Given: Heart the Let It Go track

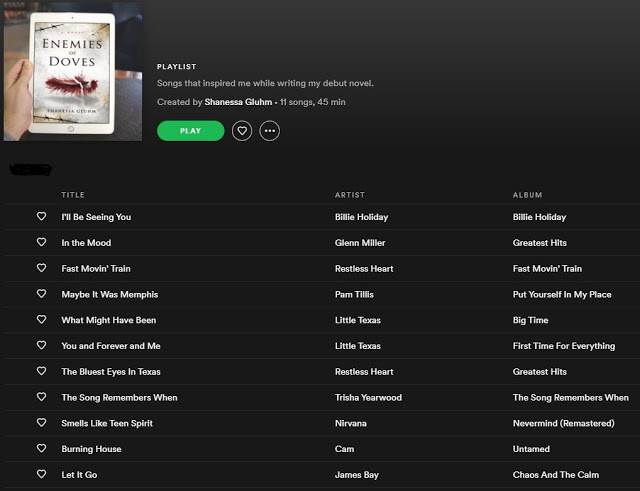Looking at the screenshot, I should click(x=41, y=474).
